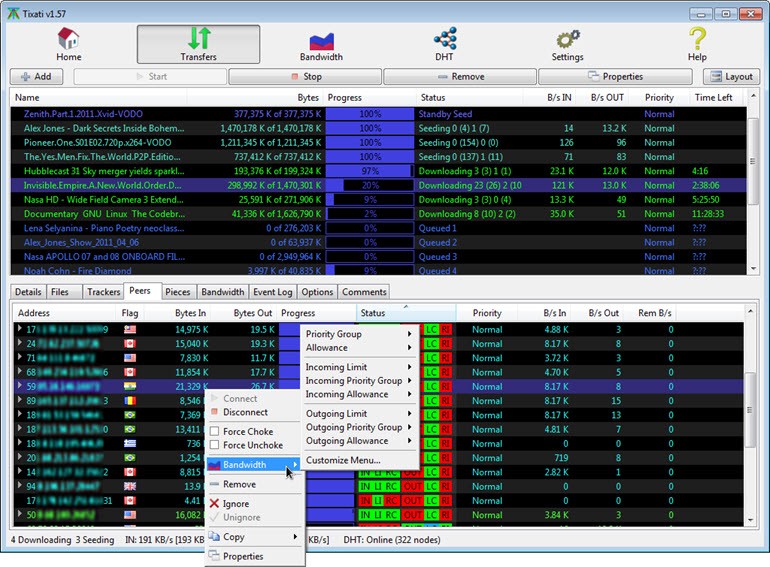This screenshot has width=770, height=567.
Task: Toggle the Force Choke checkbox
Action: click(x=214, y=432)
